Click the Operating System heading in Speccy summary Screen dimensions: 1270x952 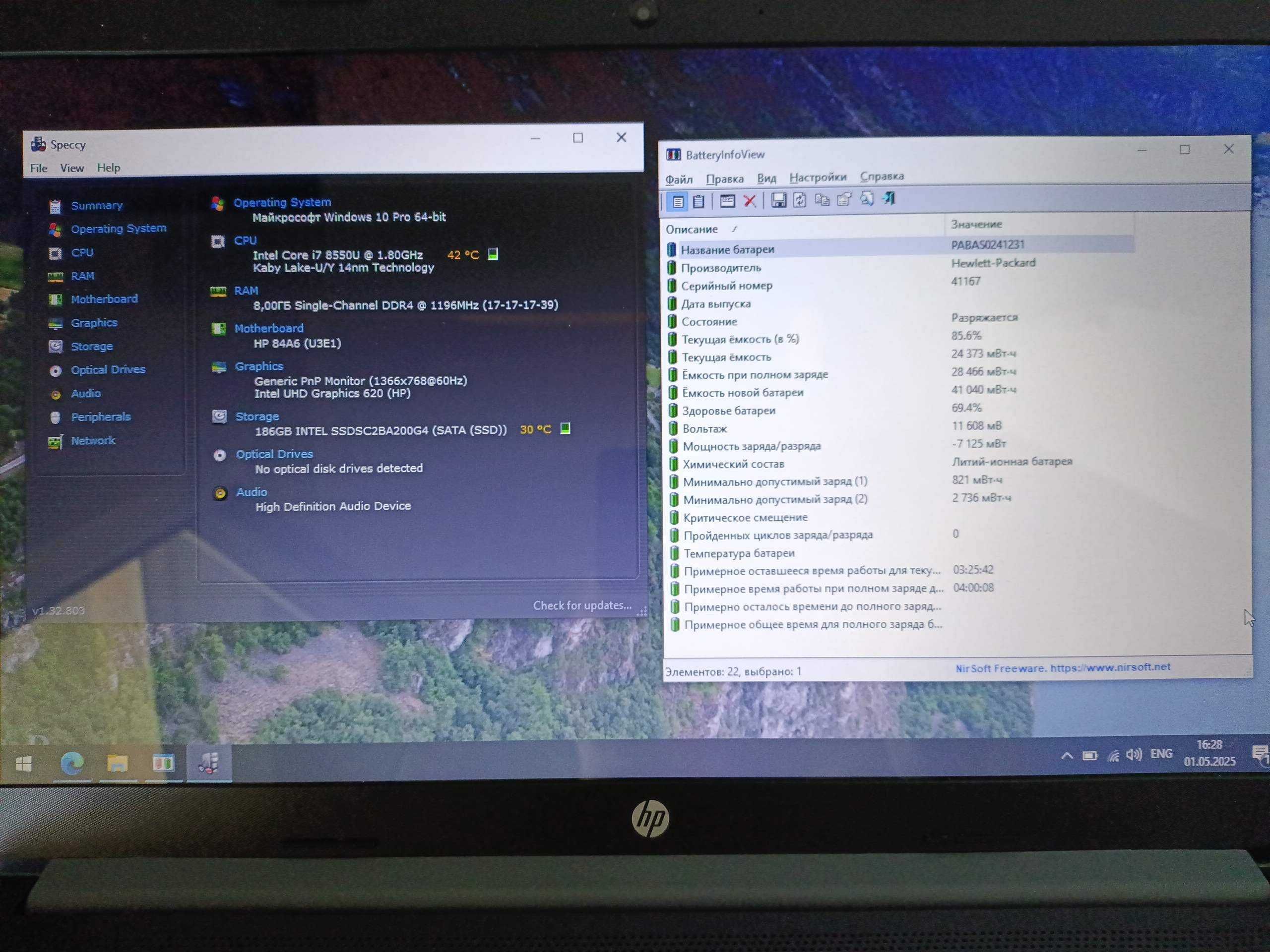point(282,203)
